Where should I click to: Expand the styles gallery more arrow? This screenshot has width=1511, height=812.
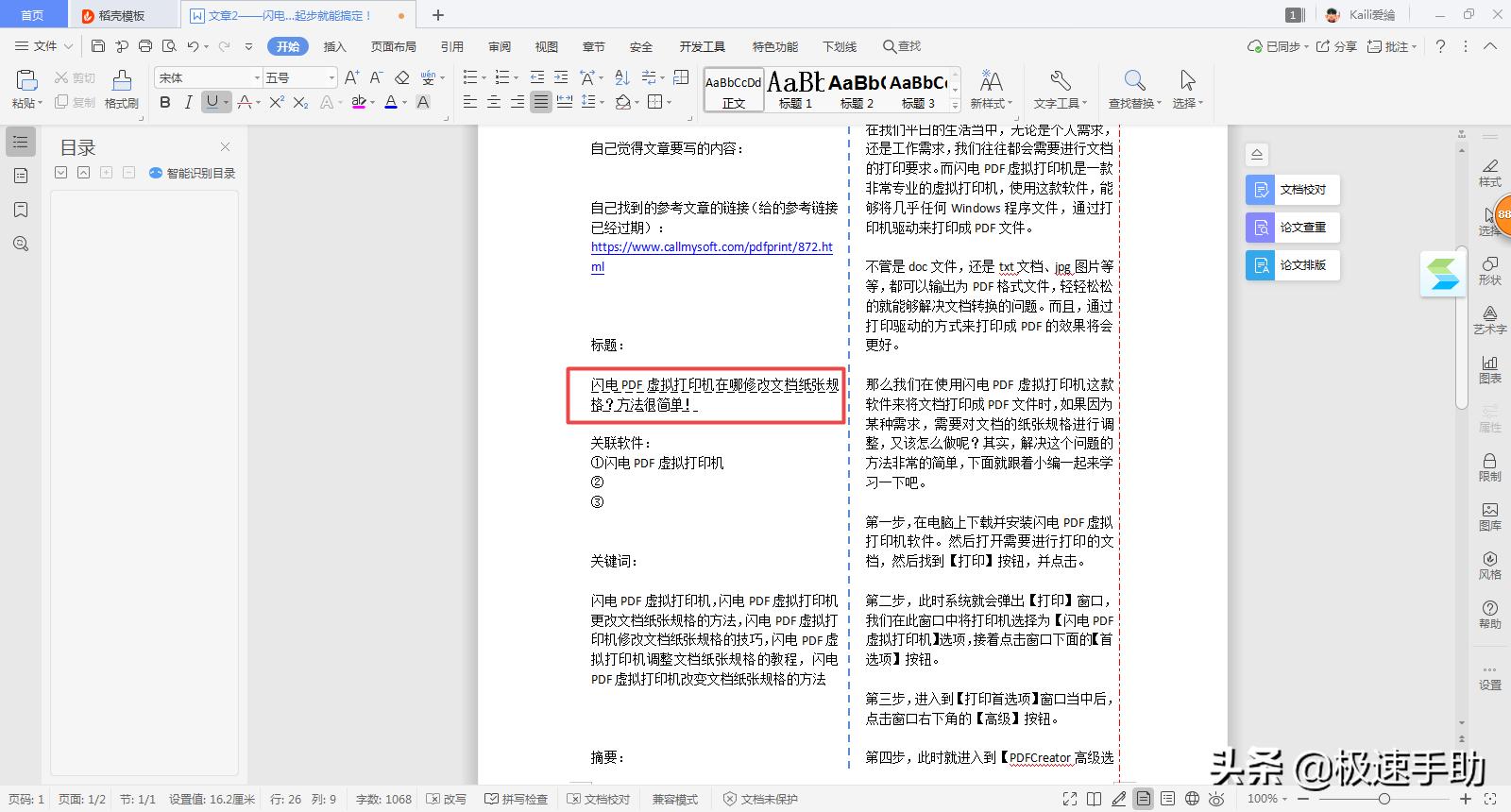click(956, 106)
